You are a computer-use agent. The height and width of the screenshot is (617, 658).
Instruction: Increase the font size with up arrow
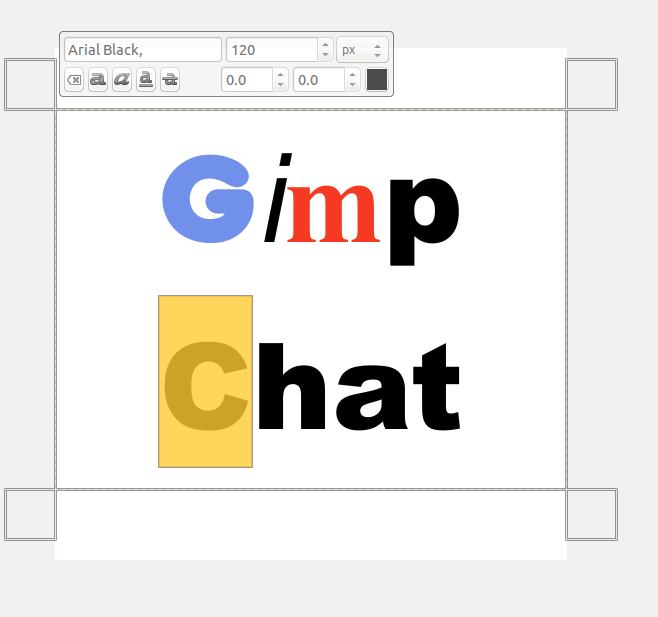point(325,45)
